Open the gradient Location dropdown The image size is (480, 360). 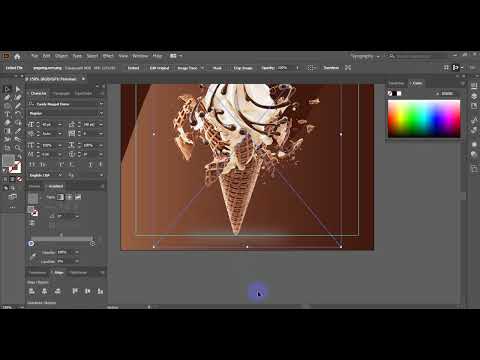click(77, 262)
